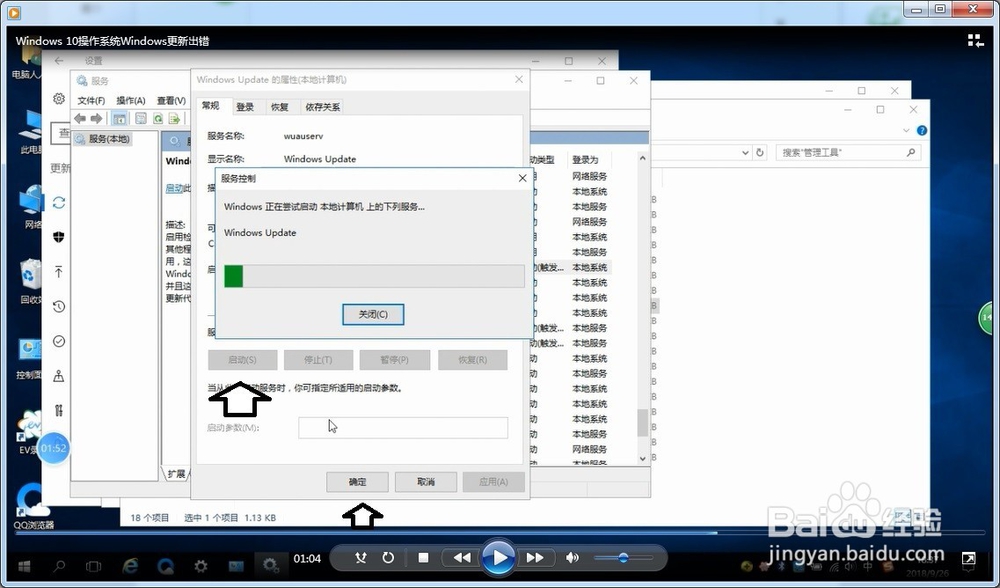Click the taskbar search icon
Screen dimensions: 1000x588
(x=59, y=566)
